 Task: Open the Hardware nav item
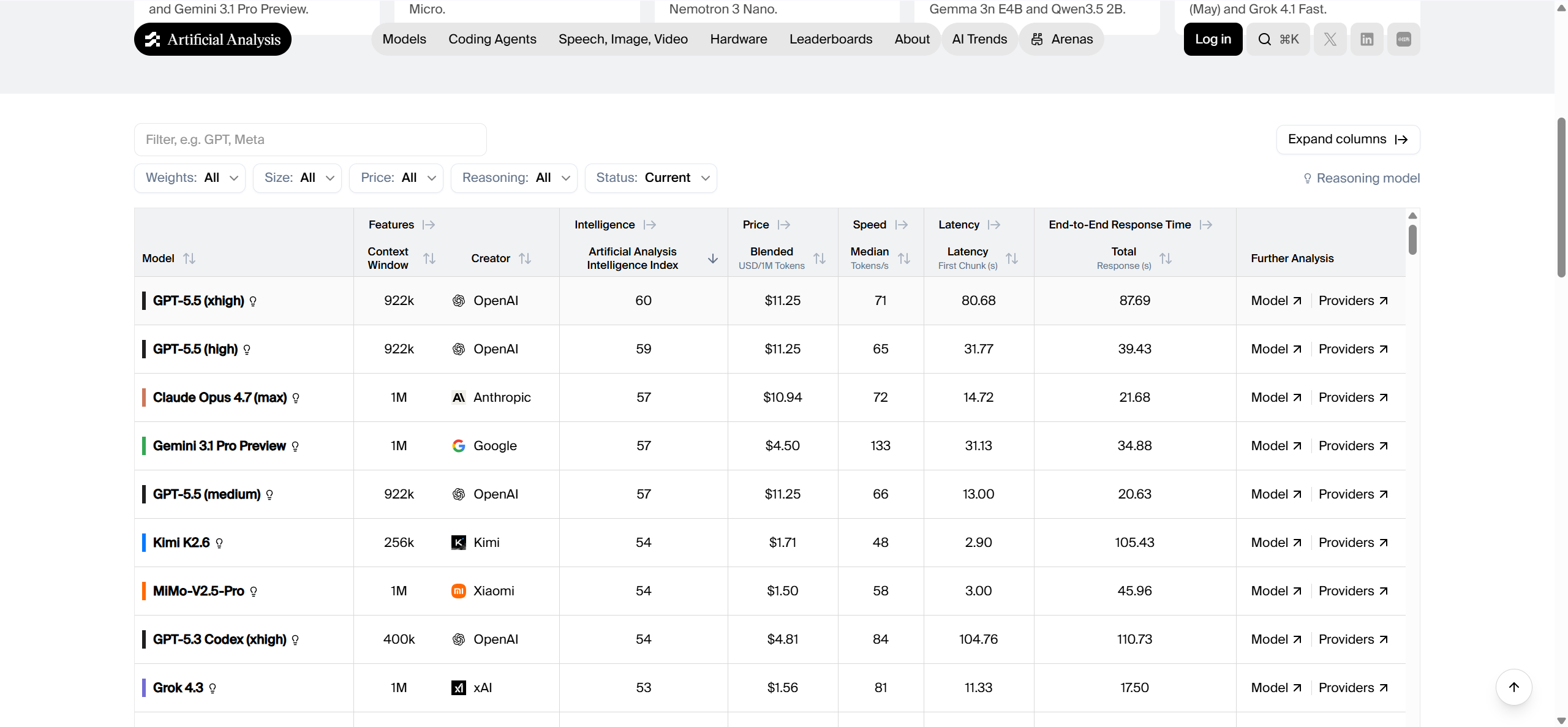coord(739,39)
